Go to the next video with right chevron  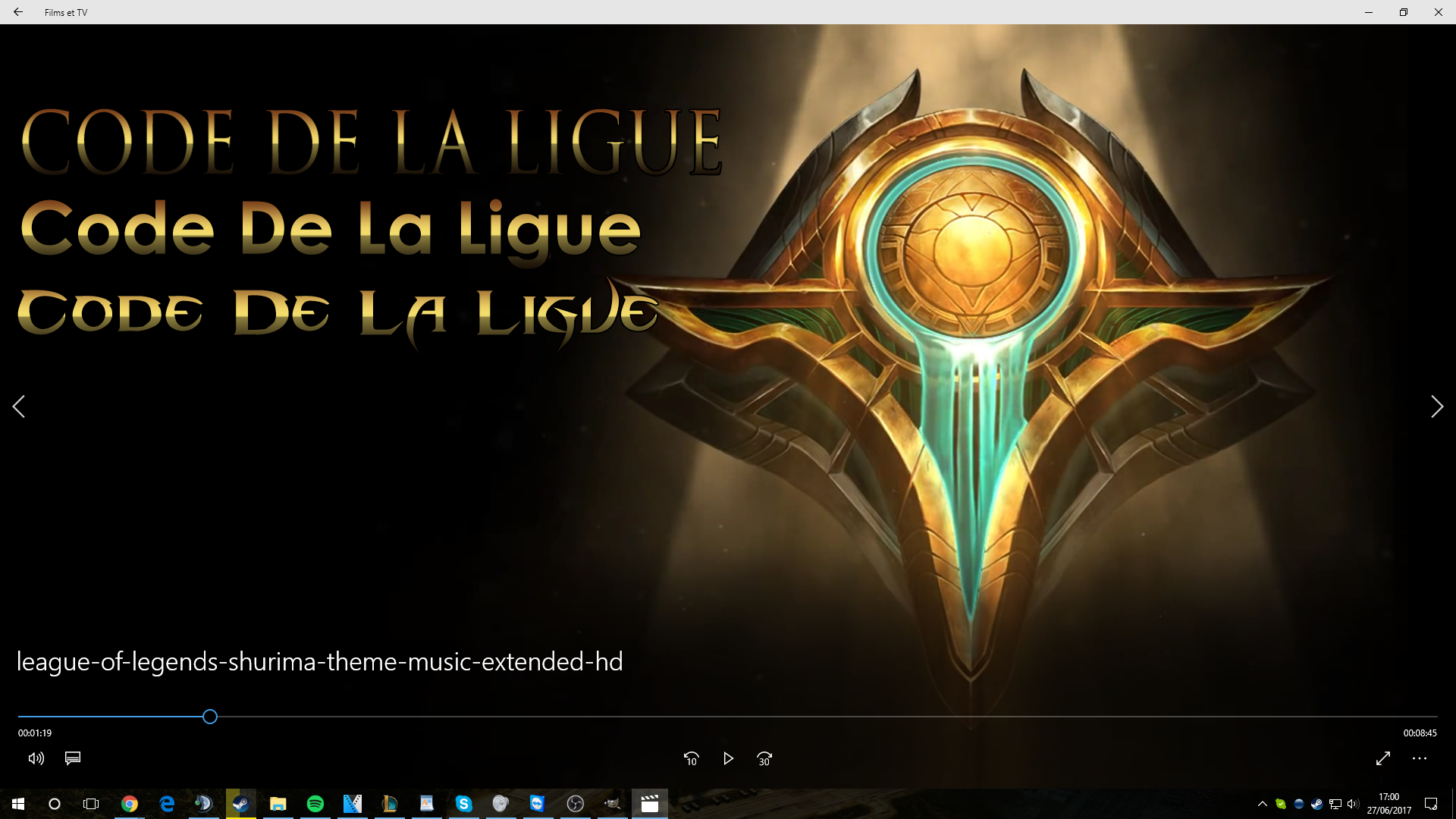(x=1436, y=406)
